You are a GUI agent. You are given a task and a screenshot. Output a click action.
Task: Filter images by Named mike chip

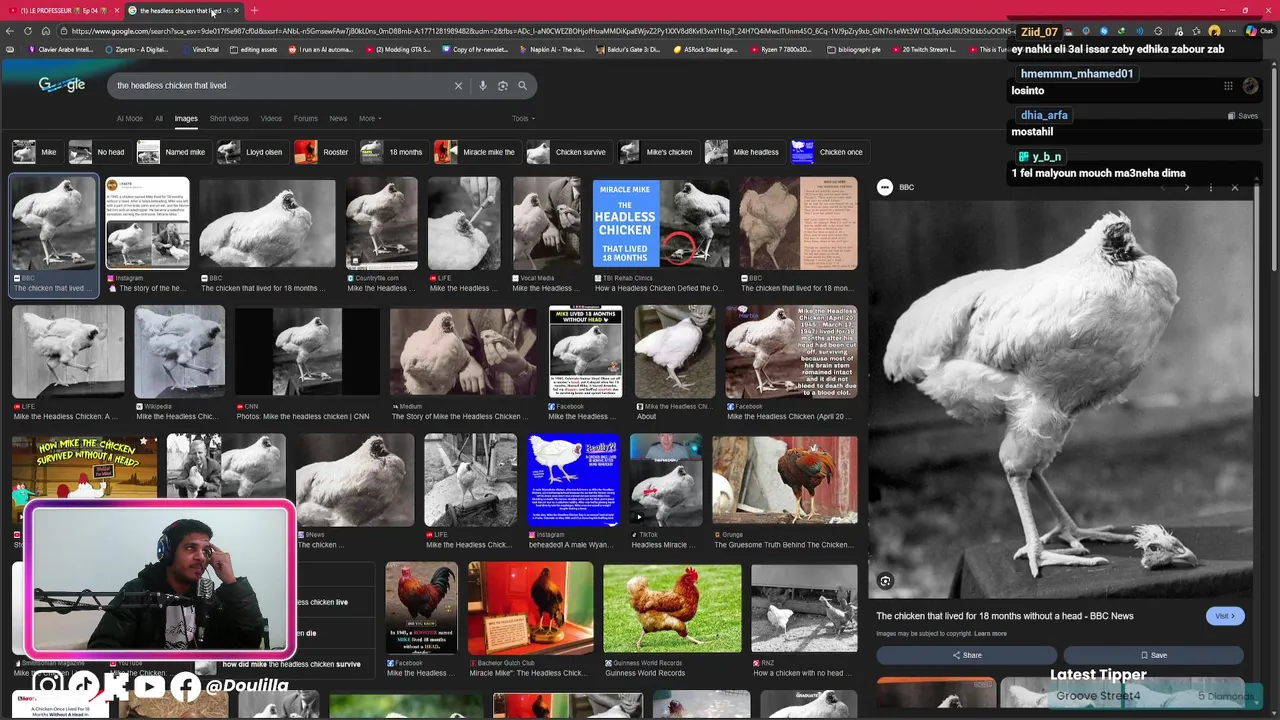click(173, 152)
